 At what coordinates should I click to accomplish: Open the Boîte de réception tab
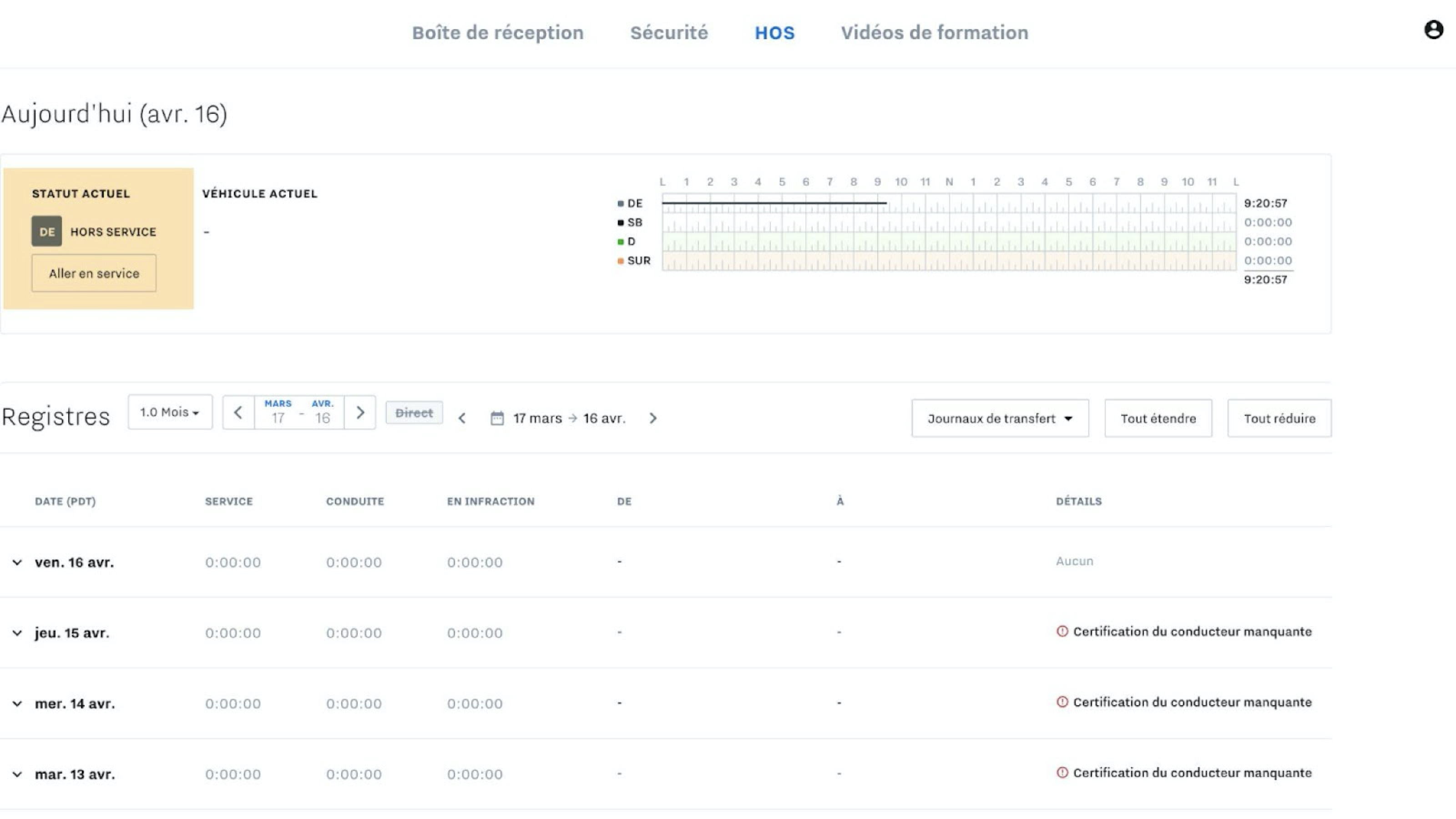point(497,33)
